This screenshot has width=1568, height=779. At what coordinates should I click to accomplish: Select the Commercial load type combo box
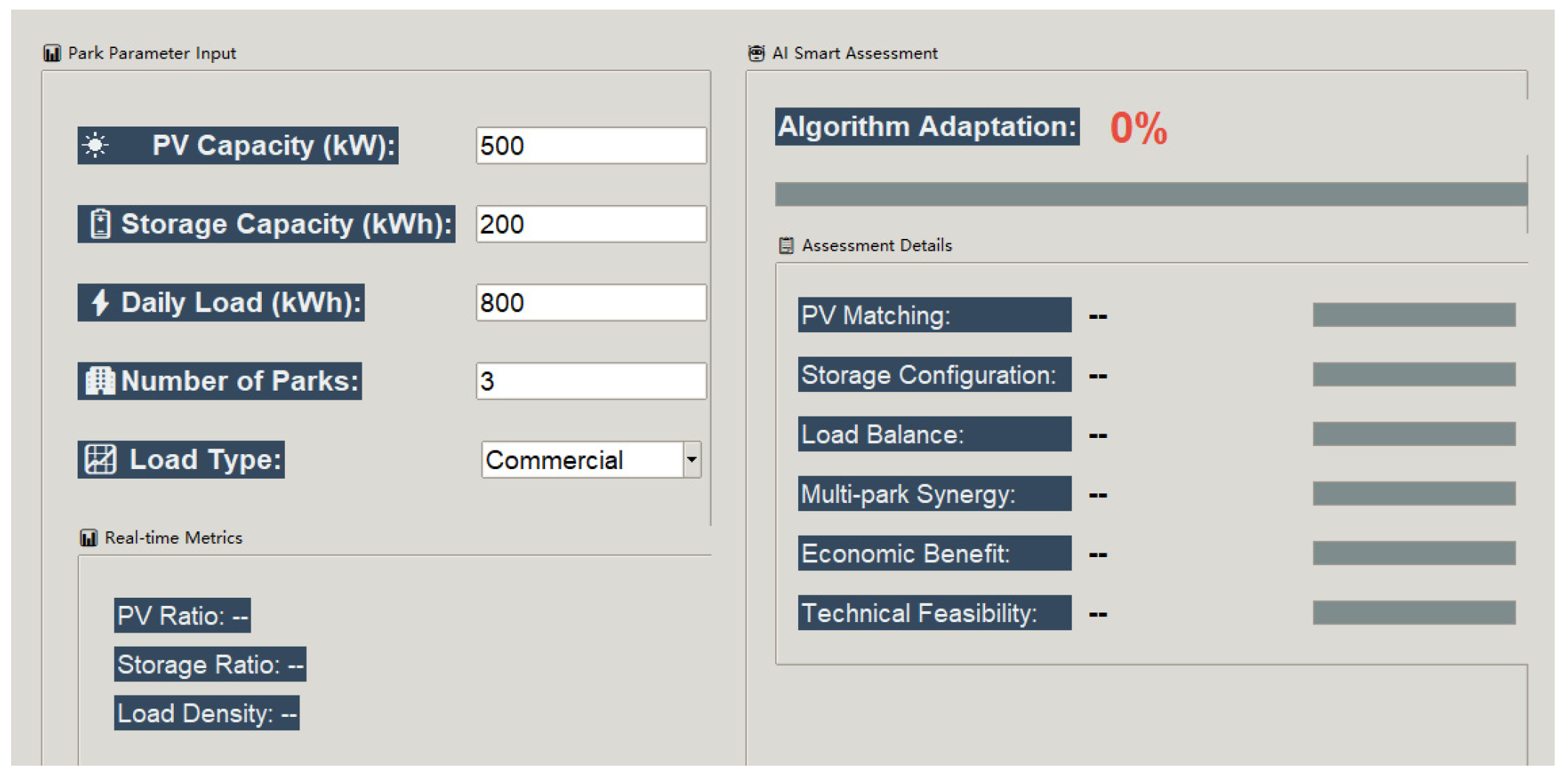tap(582, 459)
